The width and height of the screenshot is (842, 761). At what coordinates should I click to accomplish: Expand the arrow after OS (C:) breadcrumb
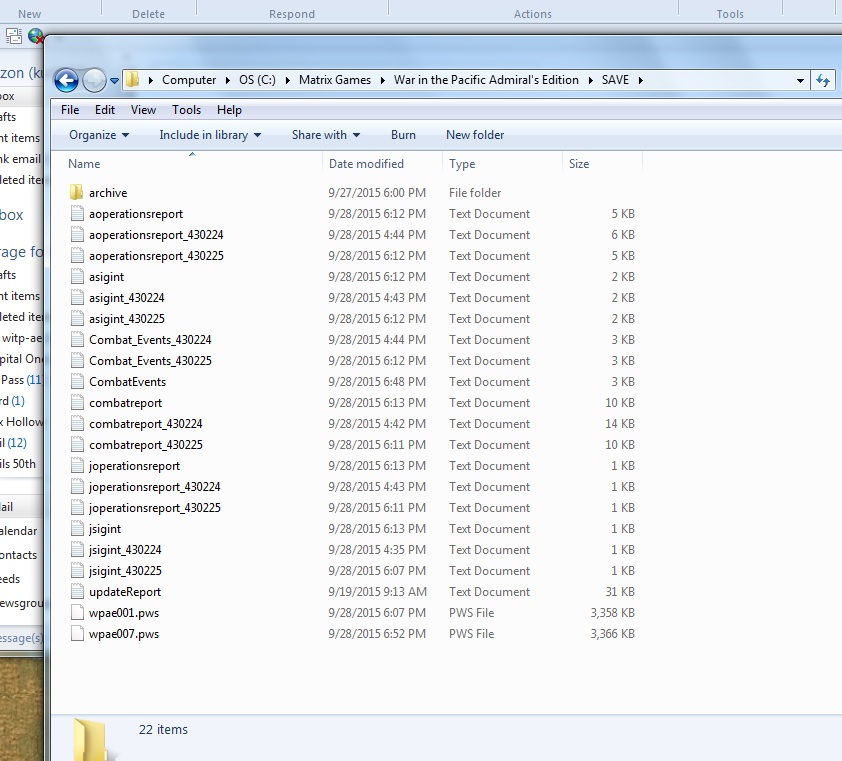coord(287,81)
